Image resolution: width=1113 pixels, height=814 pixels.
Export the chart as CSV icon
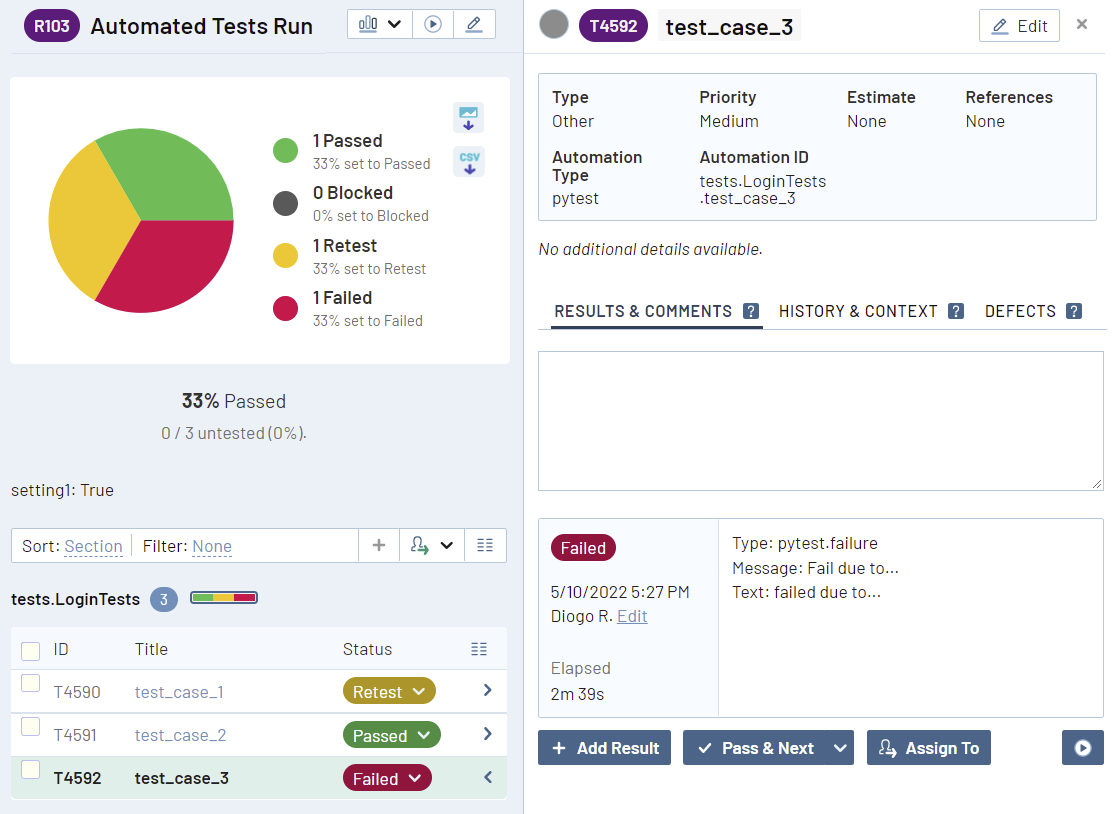pos(469,161)
